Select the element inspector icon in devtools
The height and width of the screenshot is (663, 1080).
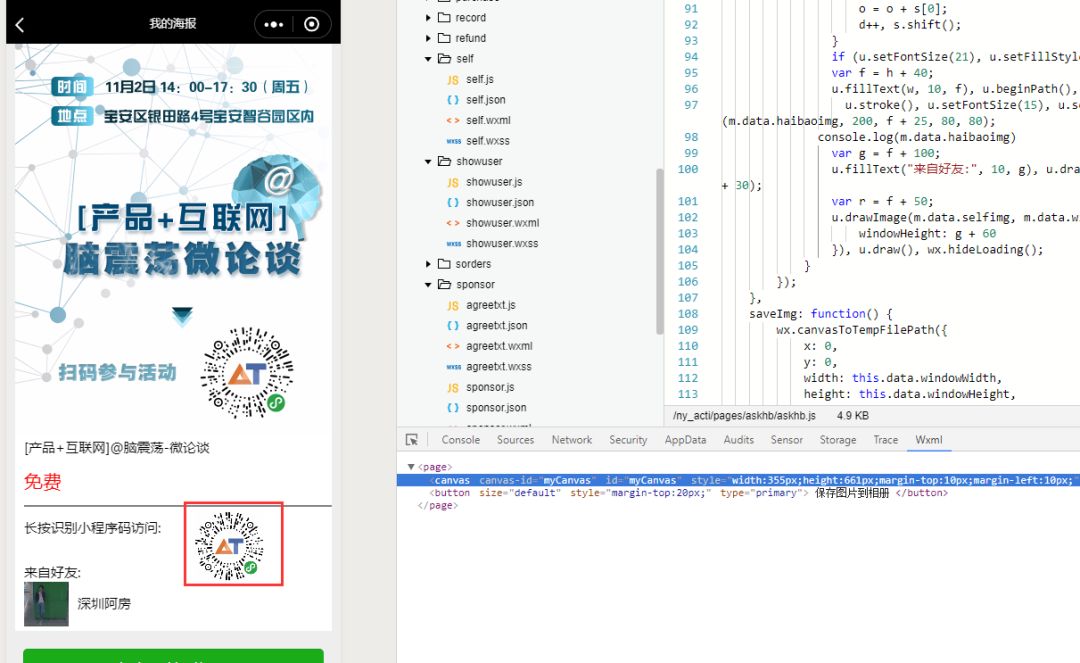pos(412,439)
